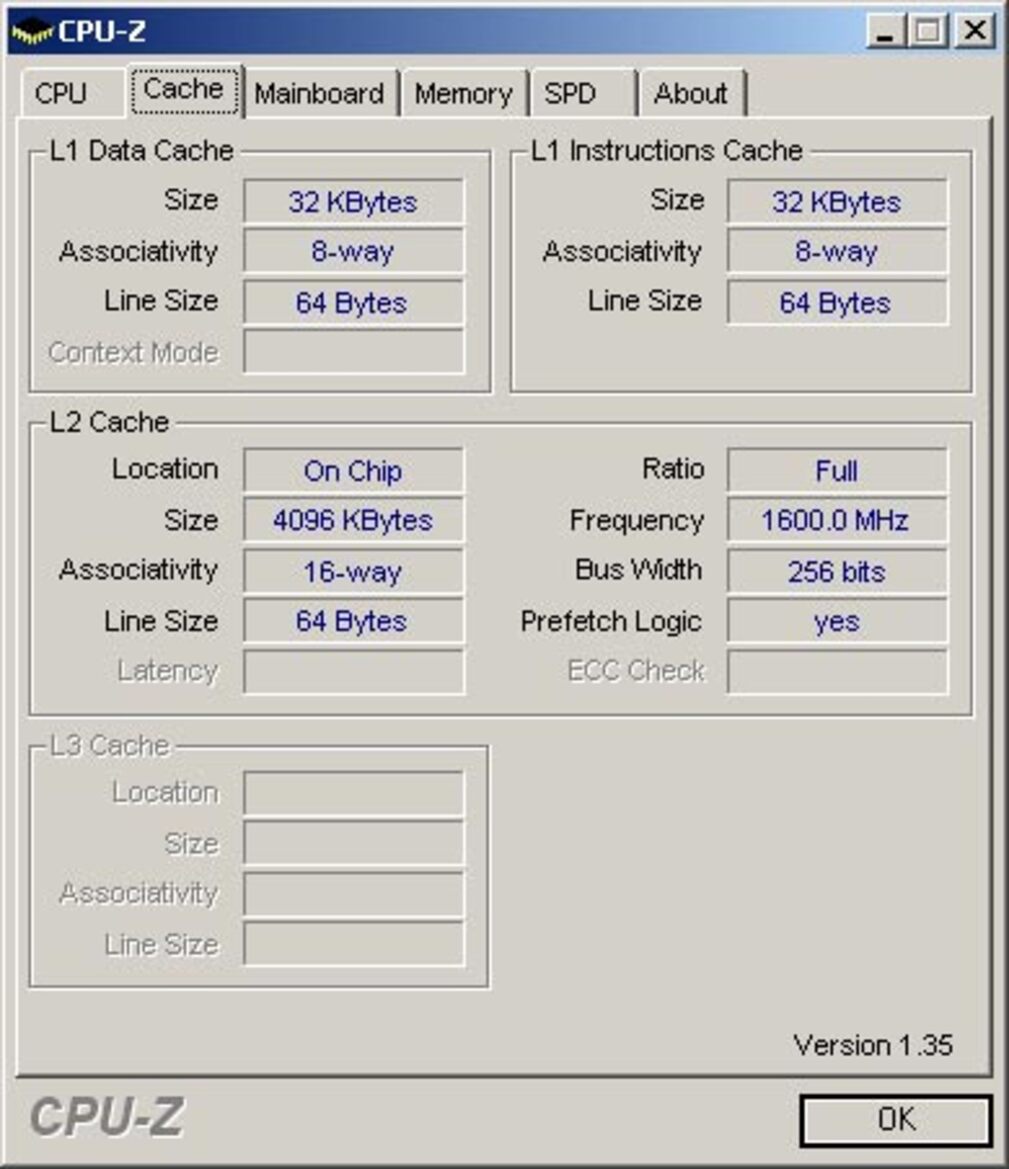Image resolution: width=1009 pixels, height=1169 pixels.
Task: Click L2 Ratio value Full
Action: tap(837, 470)
